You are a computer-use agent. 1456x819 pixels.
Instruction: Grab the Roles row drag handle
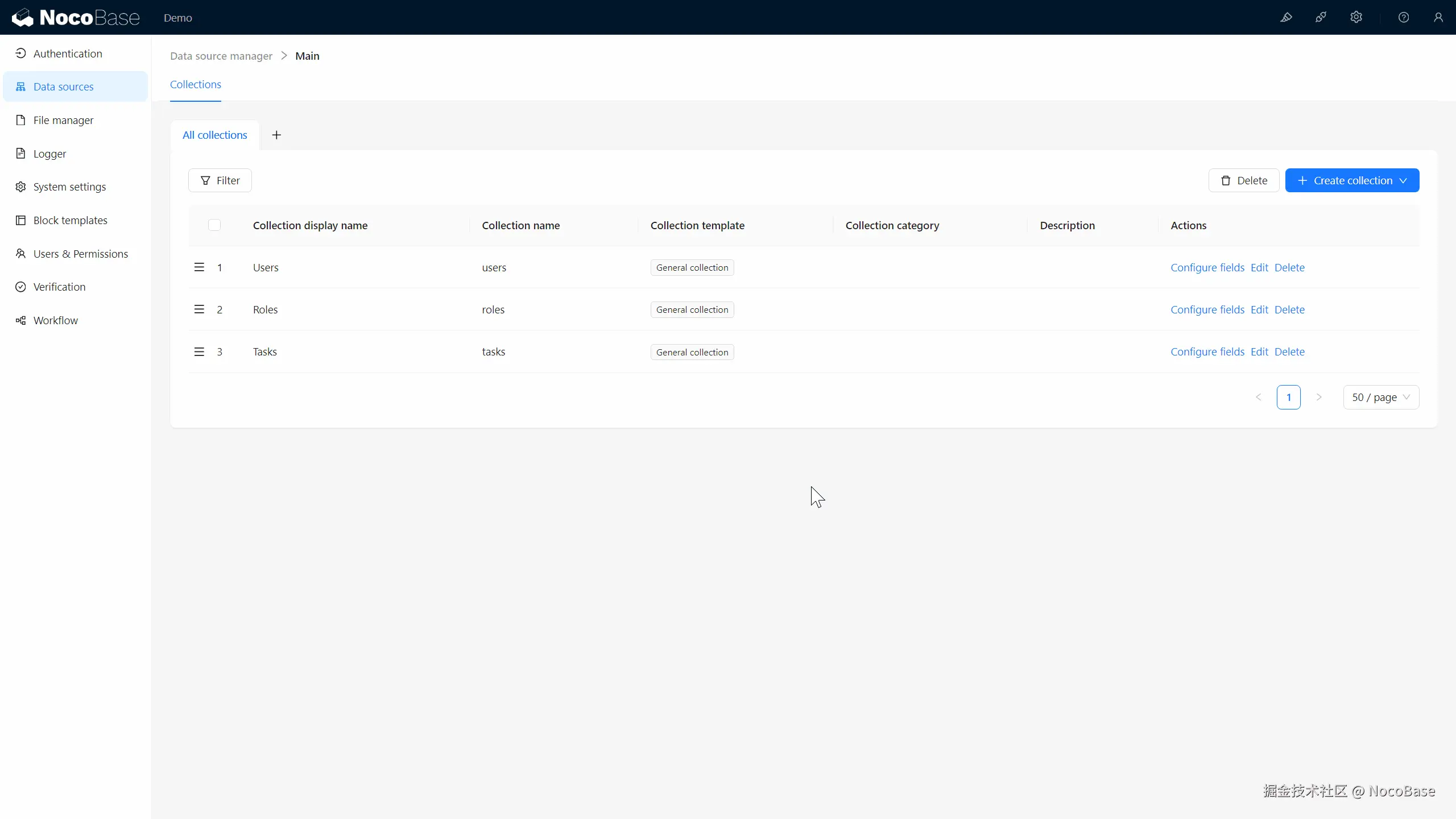click(x=199, y=309)
